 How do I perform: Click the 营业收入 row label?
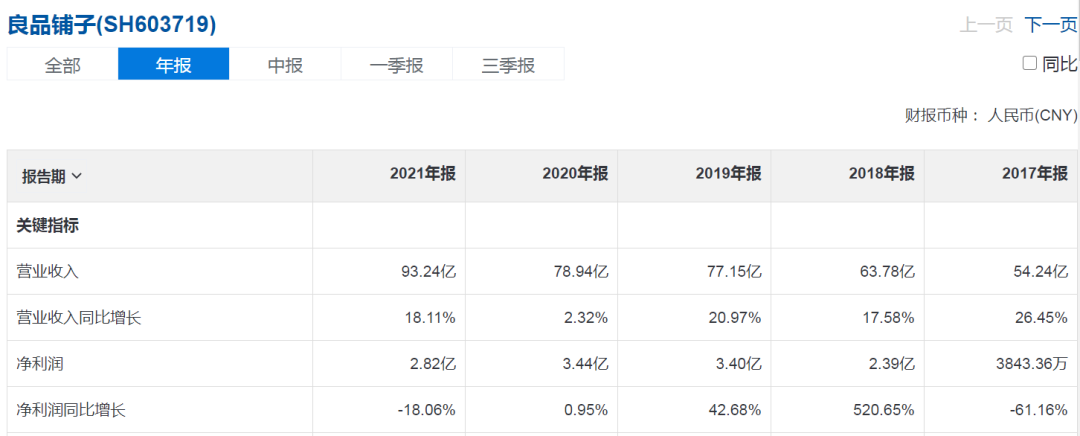[48, 271]
